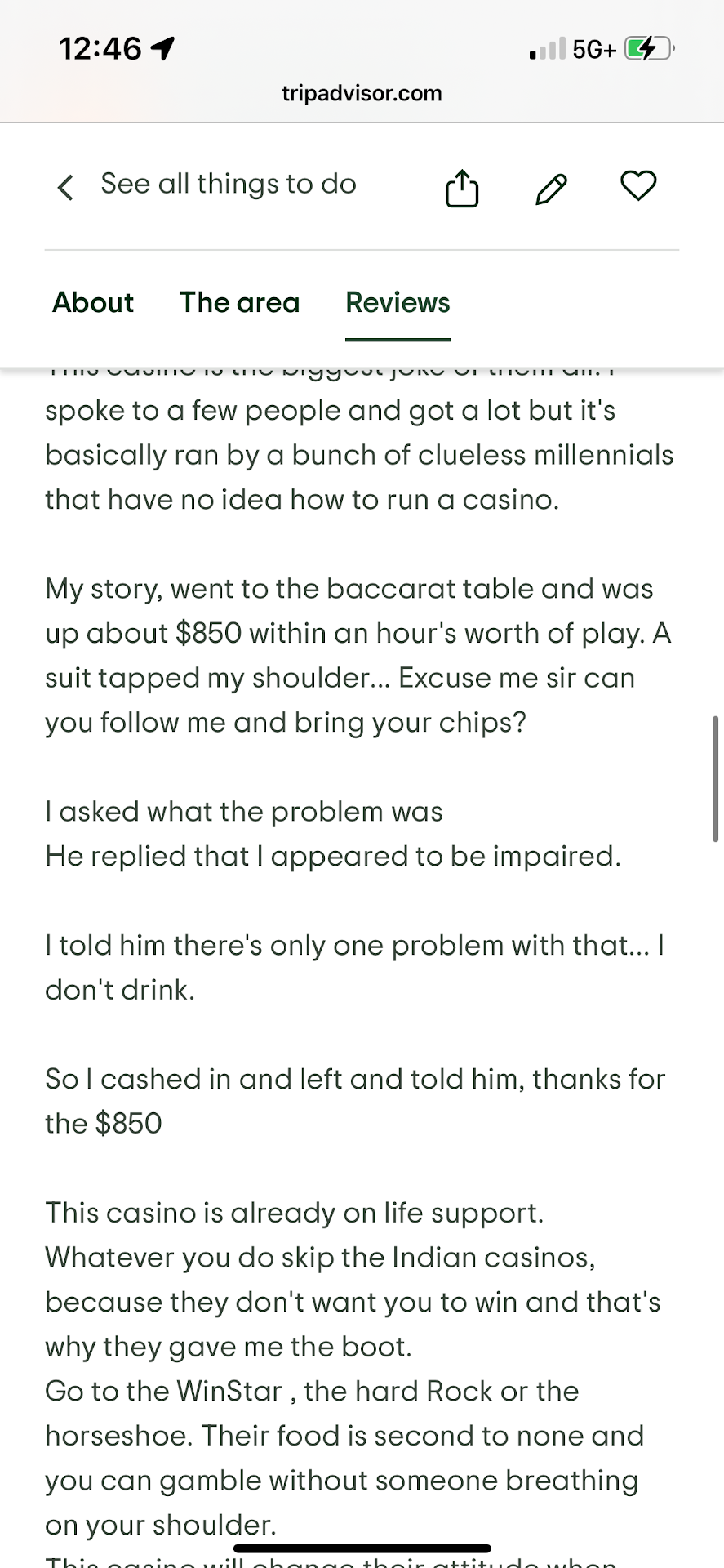
Task: Tap the location arrow in status bar
Action: tap(163, 49)
